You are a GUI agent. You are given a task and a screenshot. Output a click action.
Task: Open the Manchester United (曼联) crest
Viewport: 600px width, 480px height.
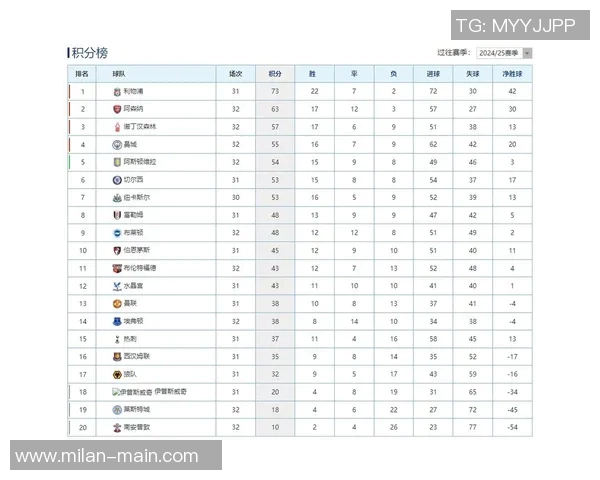click(116, 303)
